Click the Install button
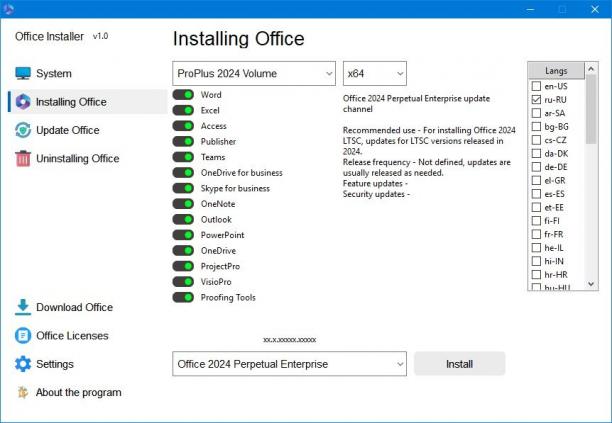The width and height of the screenshot is (612, 423). coord(459,364)
